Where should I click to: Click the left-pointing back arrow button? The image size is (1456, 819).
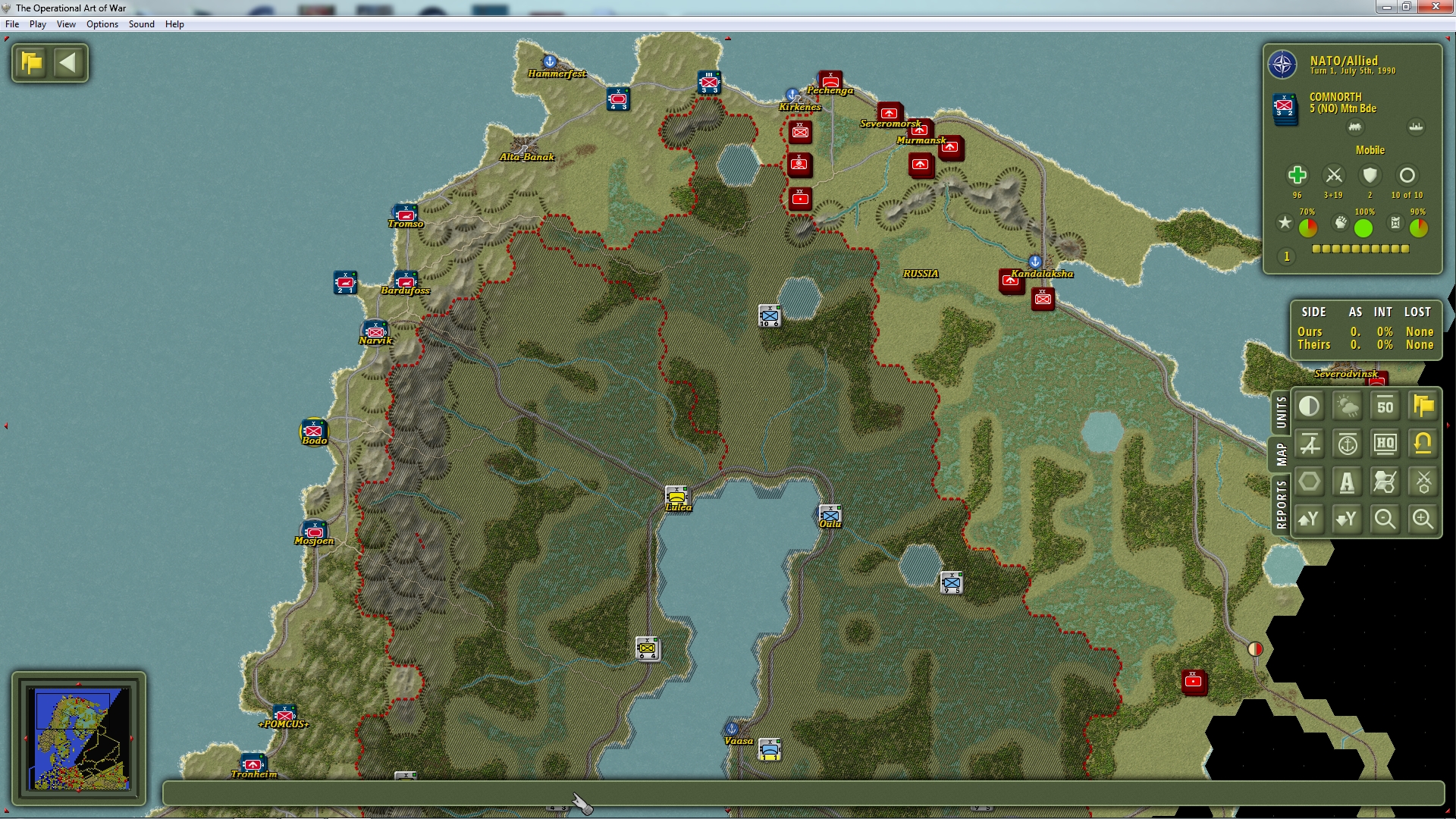pos(68,62)
